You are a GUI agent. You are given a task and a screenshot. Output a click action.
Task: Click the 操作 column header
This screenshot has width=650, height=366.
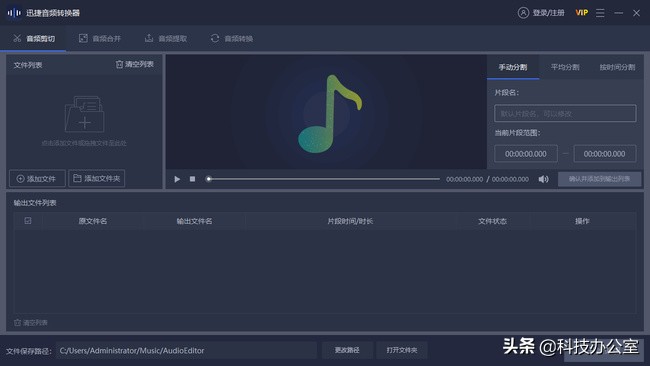[x=582, y=221]
